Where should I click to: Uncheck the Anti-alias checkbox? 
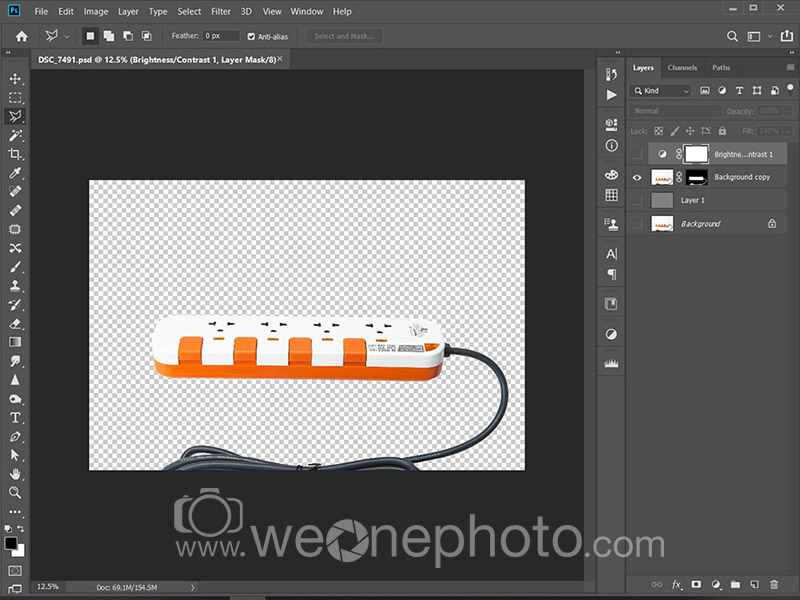[251, 36]
